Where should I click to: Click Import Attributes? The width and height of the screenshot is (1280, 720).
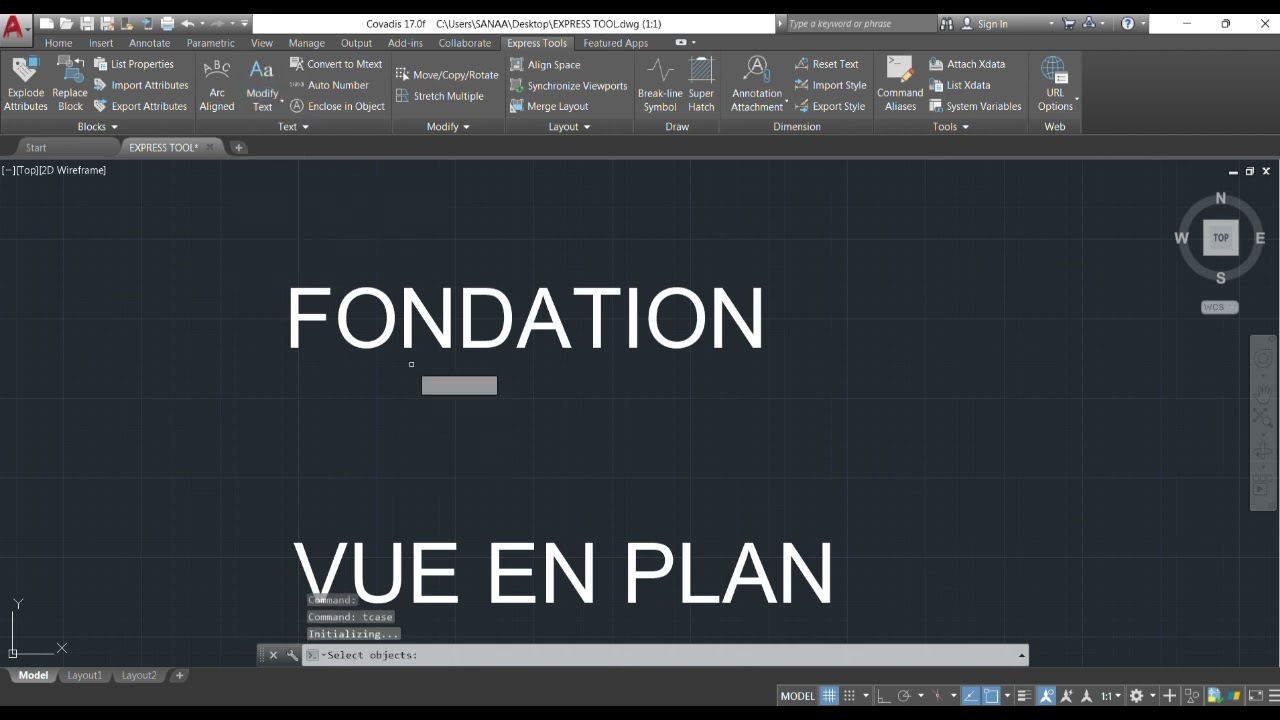click(x=141, y=85)
